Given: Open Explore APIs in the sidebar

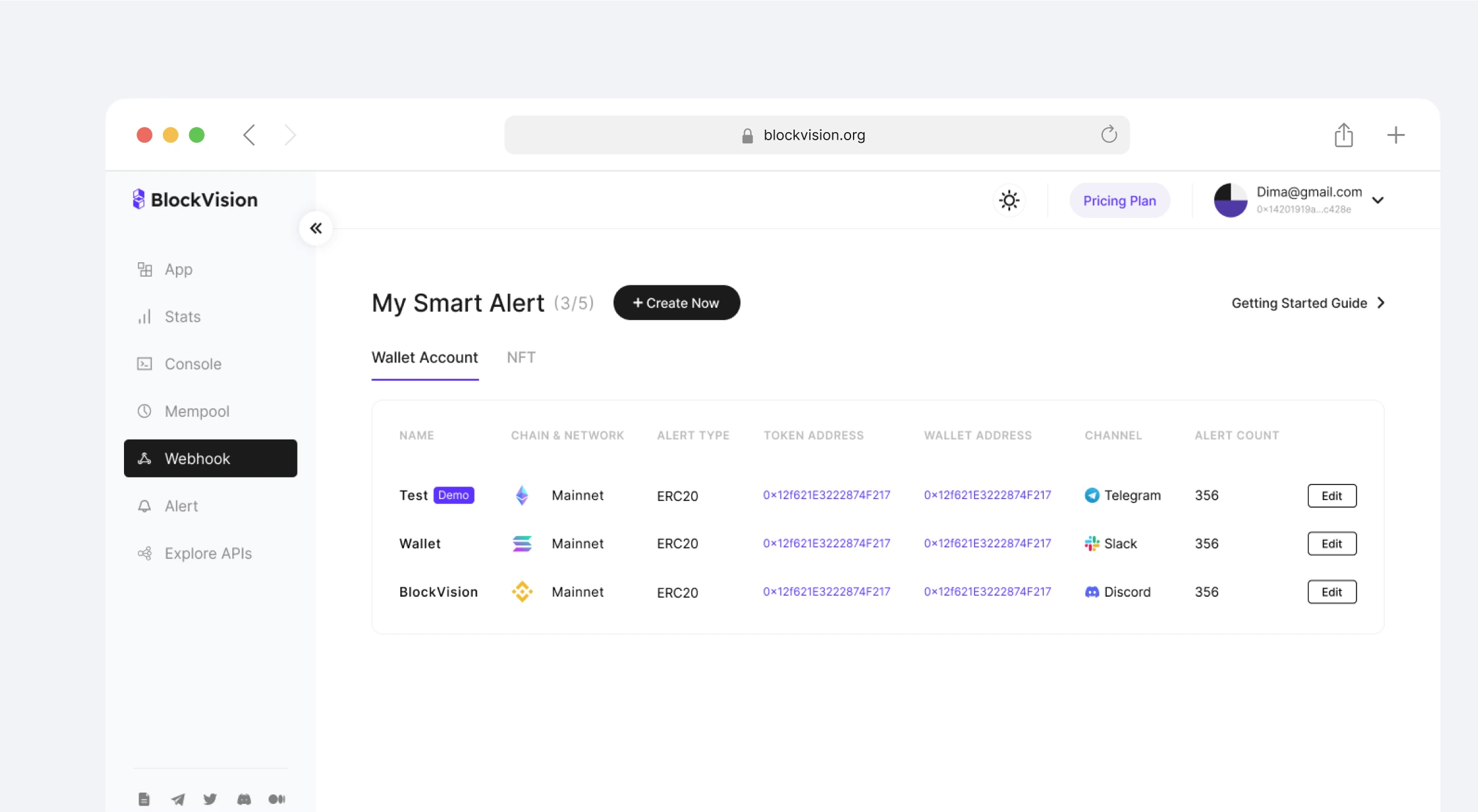Looking at the screenshot, I should click(207, 553).
